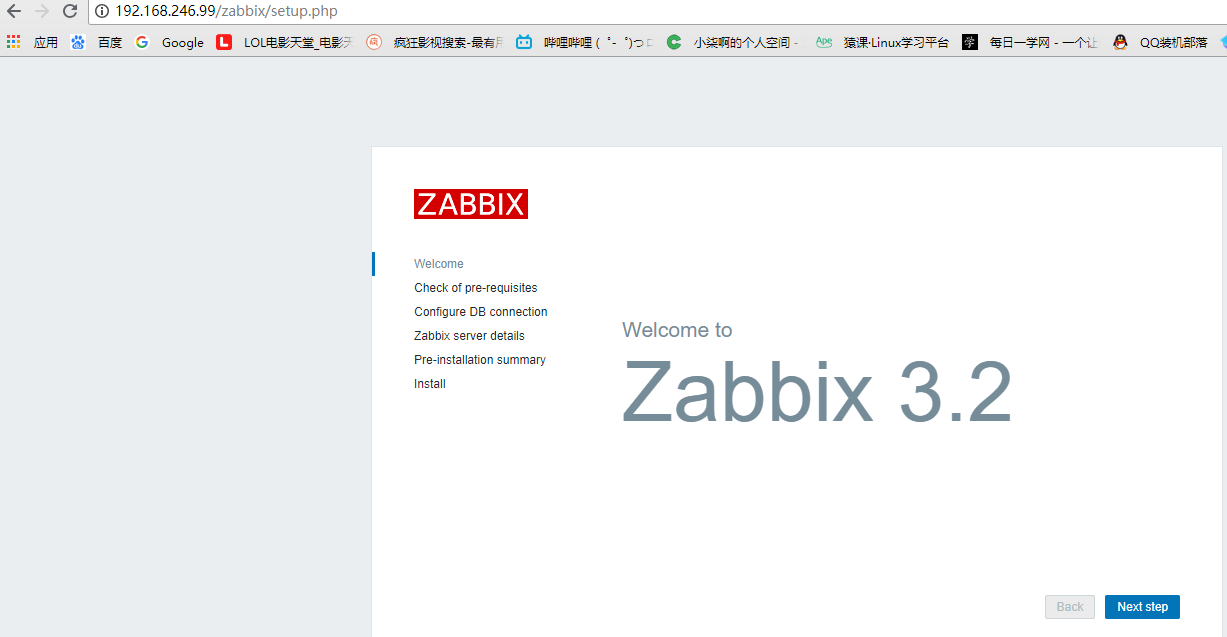Screen dimensions: 1227x637
Task: Click the 疯狂影视搜索 favicon
Action: point(374,42)
